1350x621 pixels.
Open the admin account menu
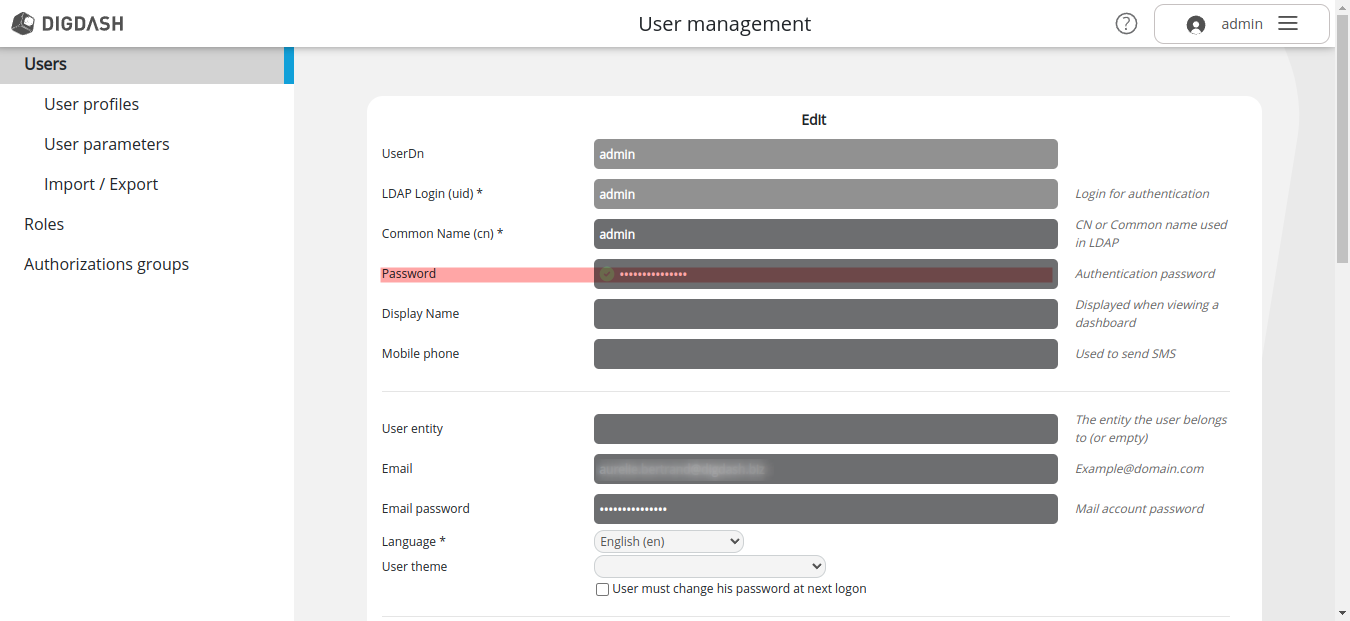point(1241,24)
